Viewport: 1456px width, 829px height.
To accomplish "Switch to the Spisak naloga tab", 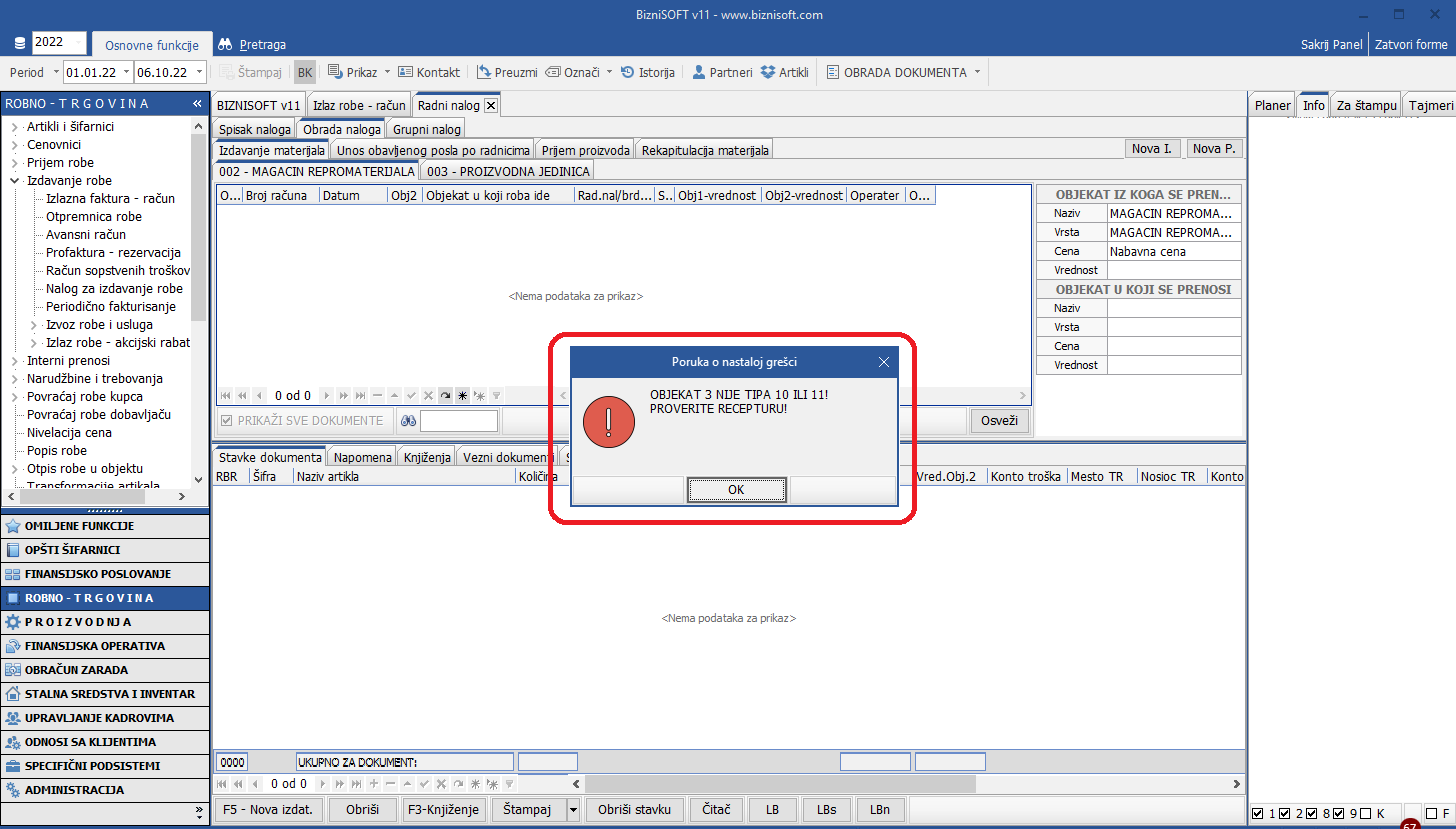I will coord(254,129).
